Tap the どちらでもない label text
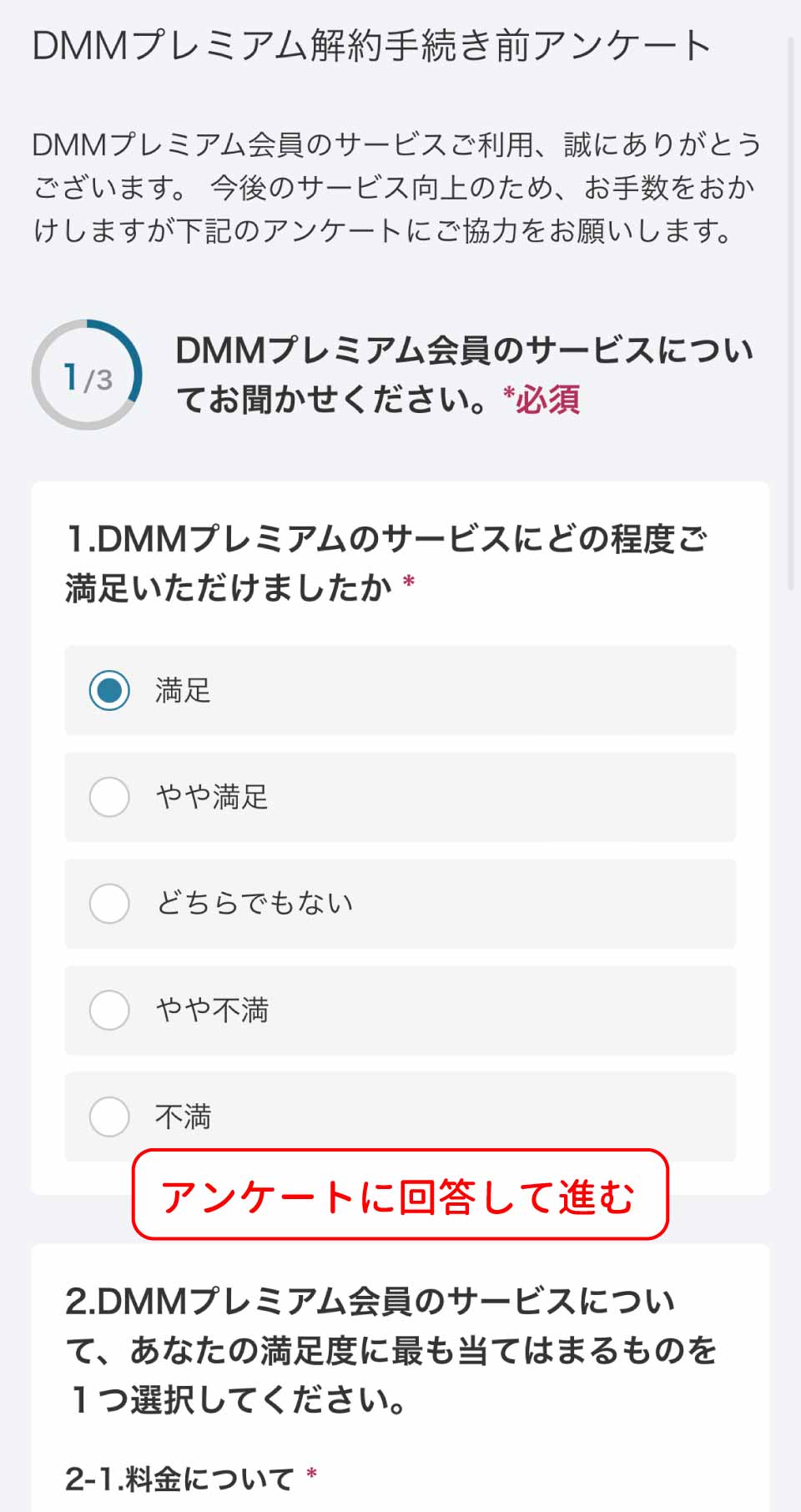The image size is (801, 1512). point(254,904)
